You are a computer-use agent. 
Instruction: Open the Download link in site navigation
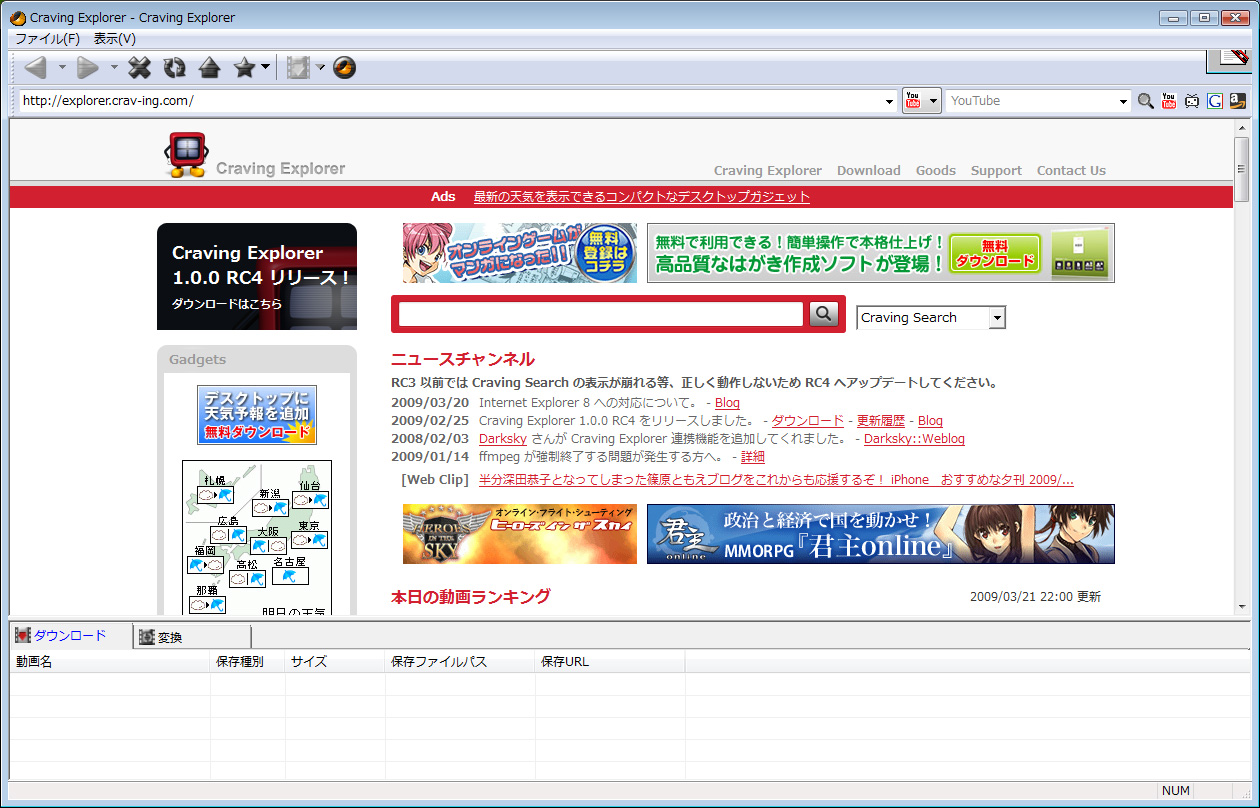tap(868, 171)
